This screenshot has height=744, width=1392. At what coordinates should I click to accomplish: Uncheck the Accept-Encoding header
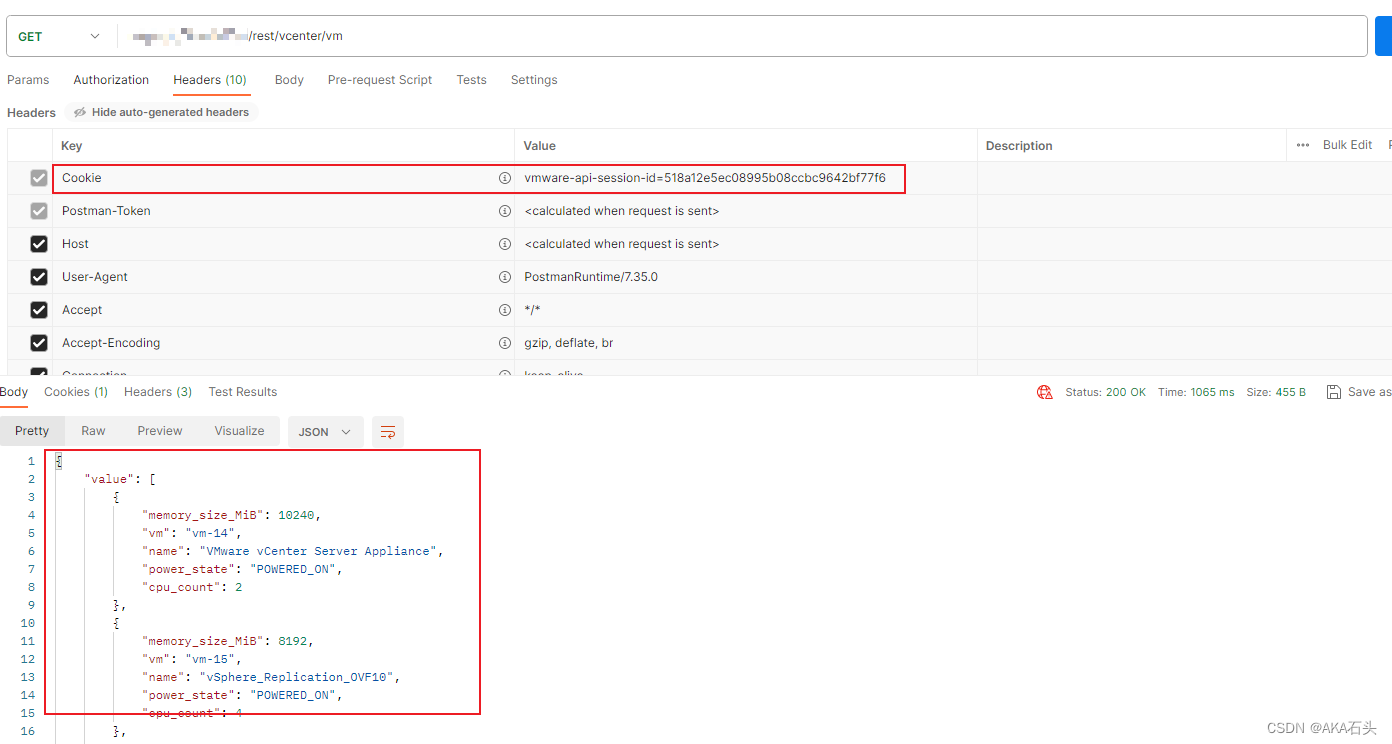(x=38, y=342)
